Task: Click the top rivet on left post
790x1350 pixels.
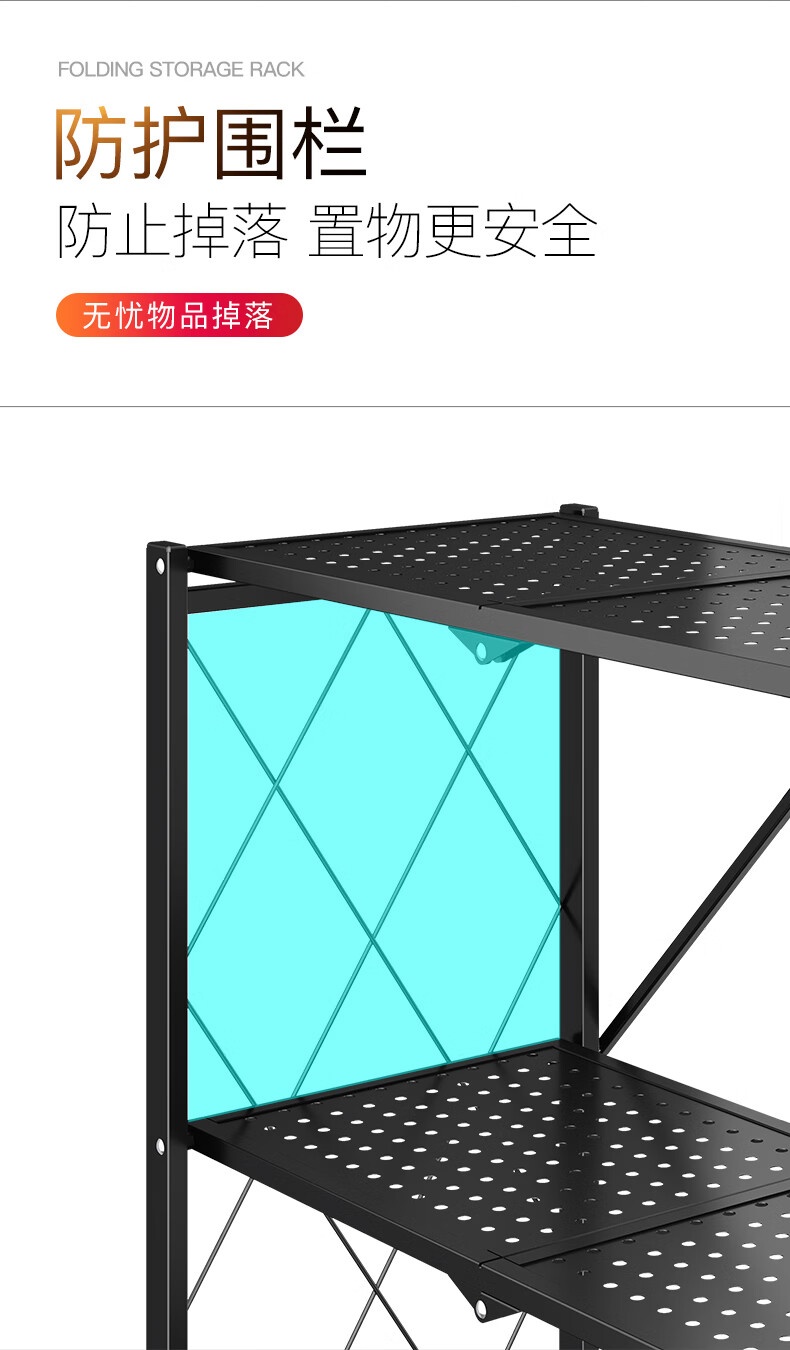Action: click(x=160, y=567)
